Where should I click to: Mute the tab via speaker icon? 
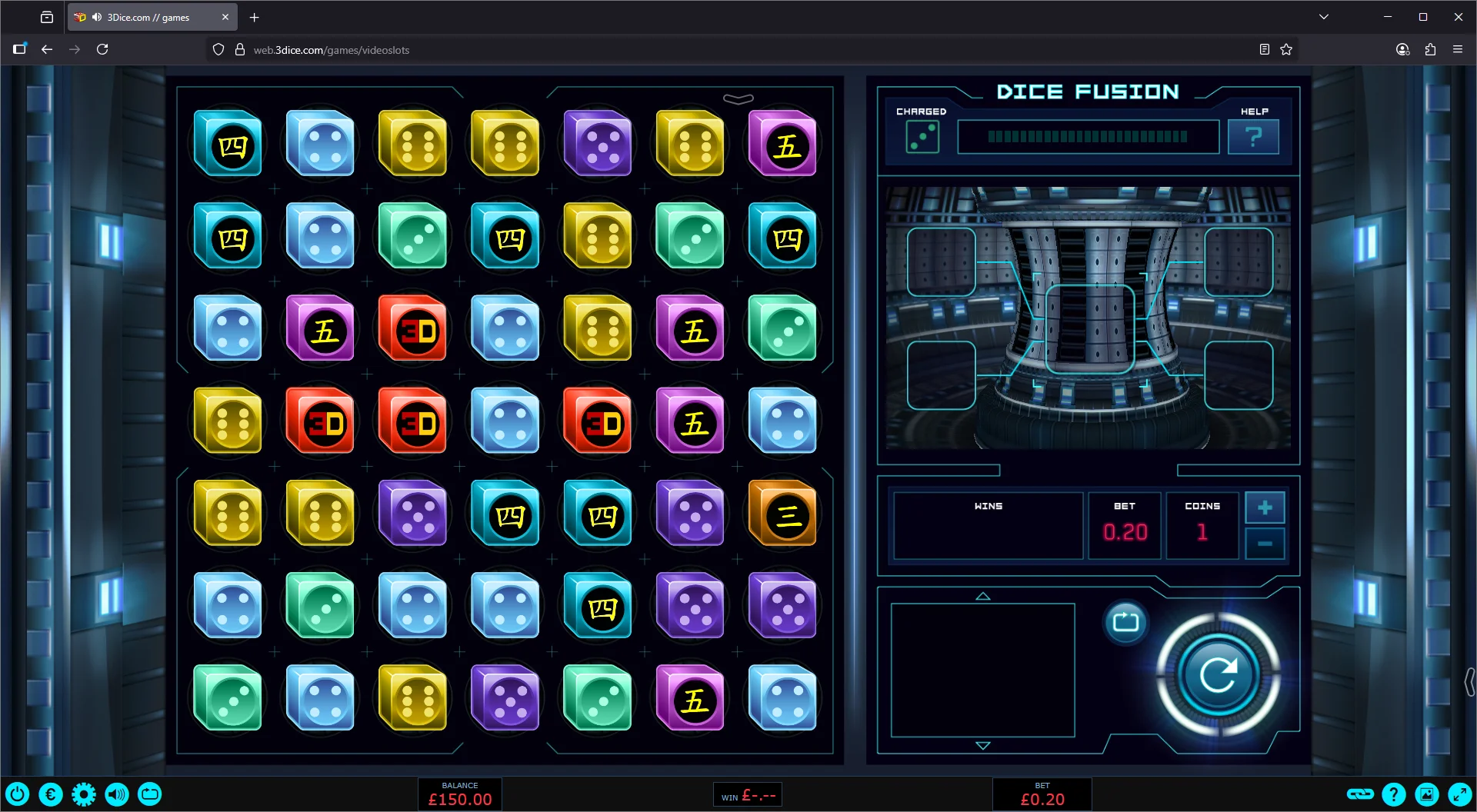[x=97, y=17]
